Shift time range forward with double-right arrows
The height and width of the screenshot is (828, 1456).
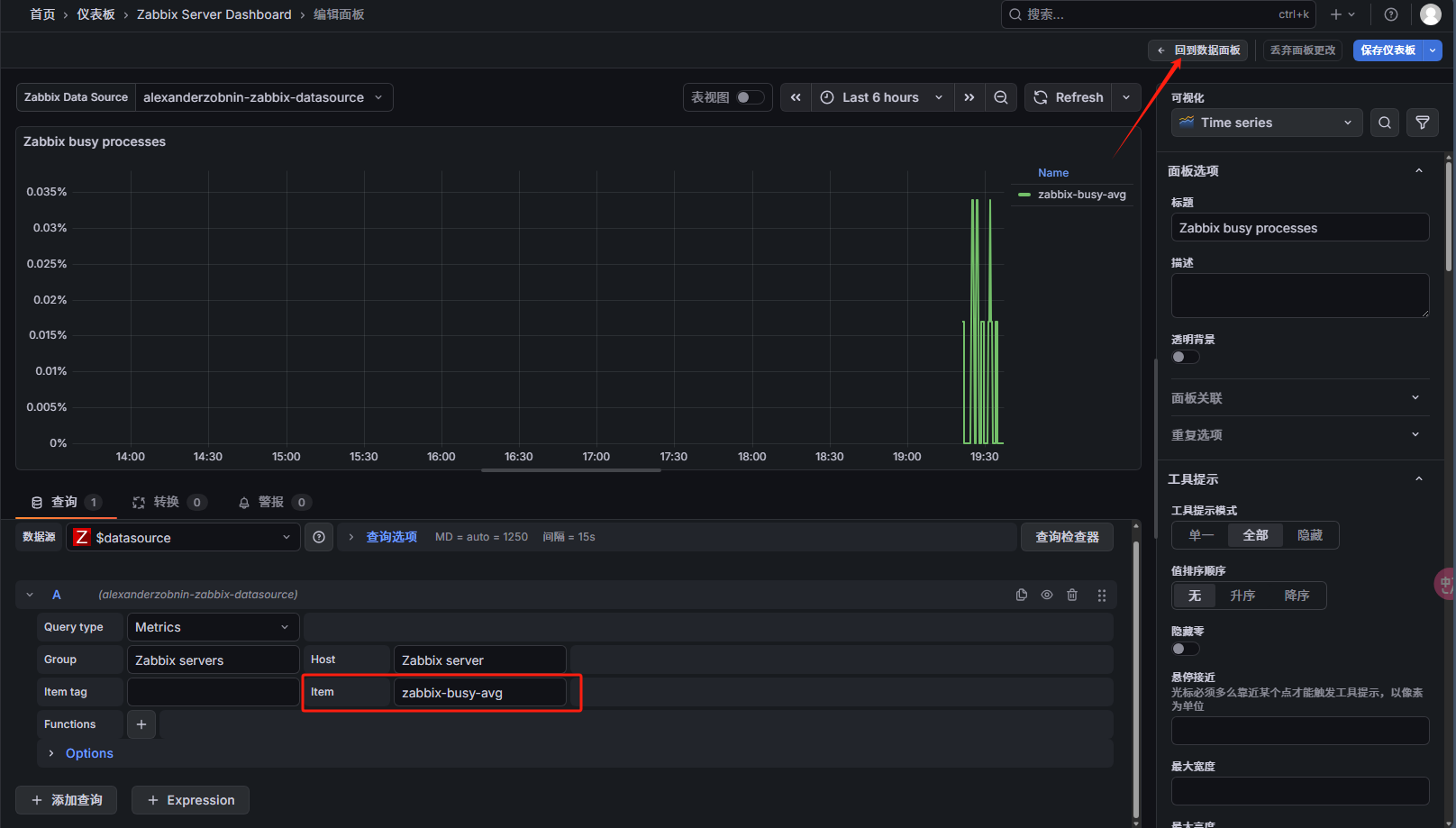coord(969,97)
